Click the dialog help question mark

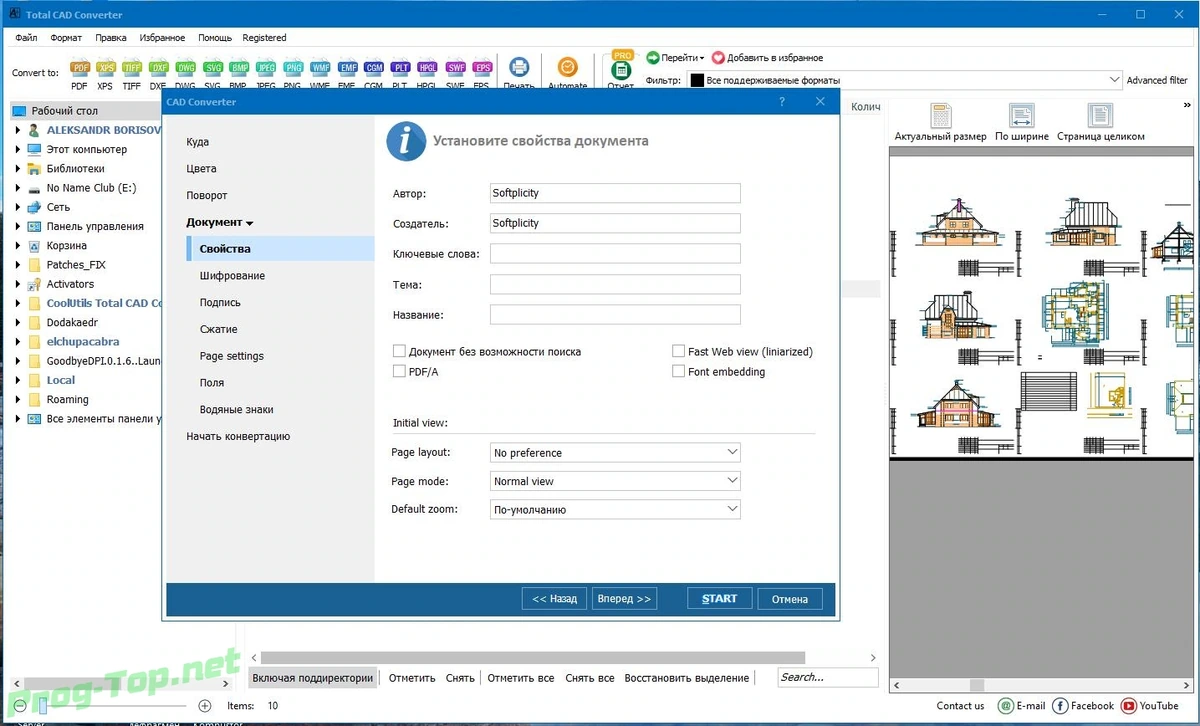pos(782,101)
